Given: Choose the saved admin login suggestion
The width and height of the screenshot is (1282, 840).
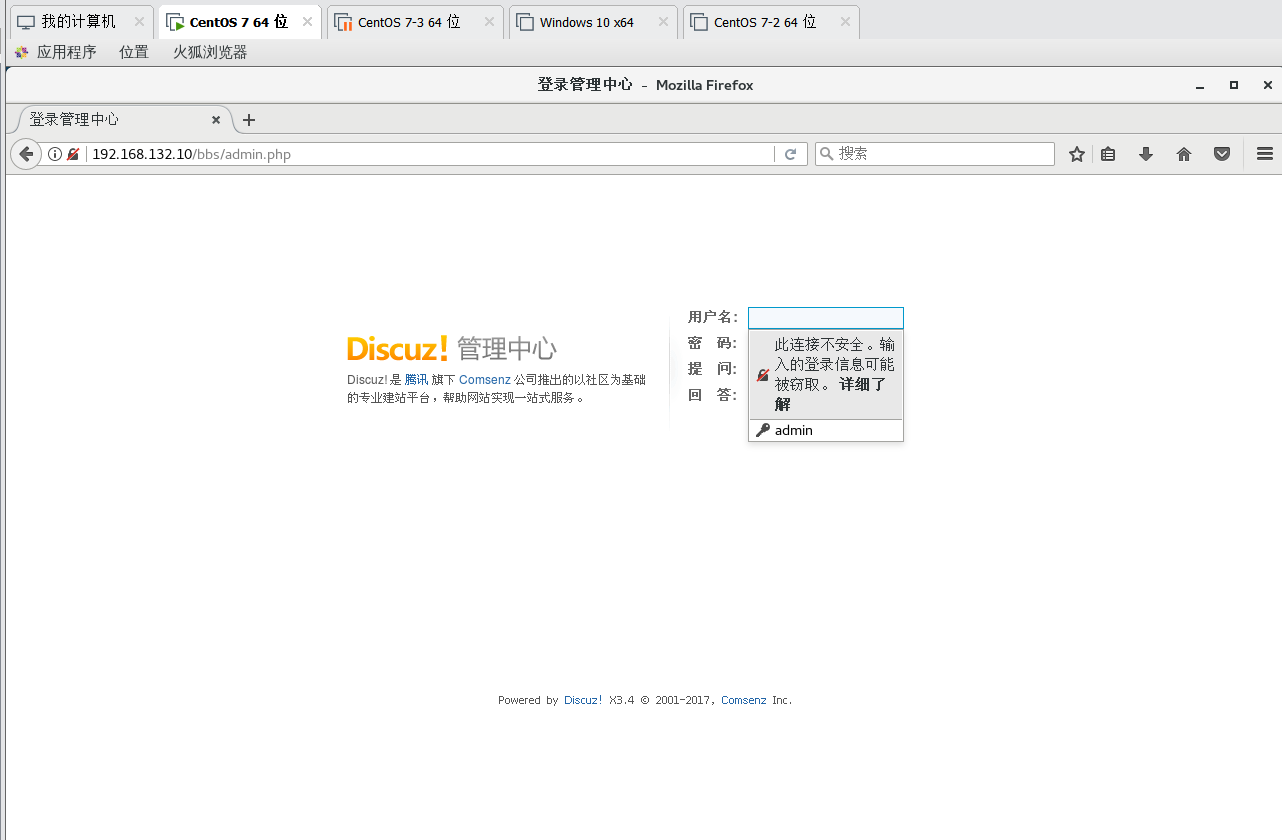Looking at the screenshot, I should pos(826,431).
